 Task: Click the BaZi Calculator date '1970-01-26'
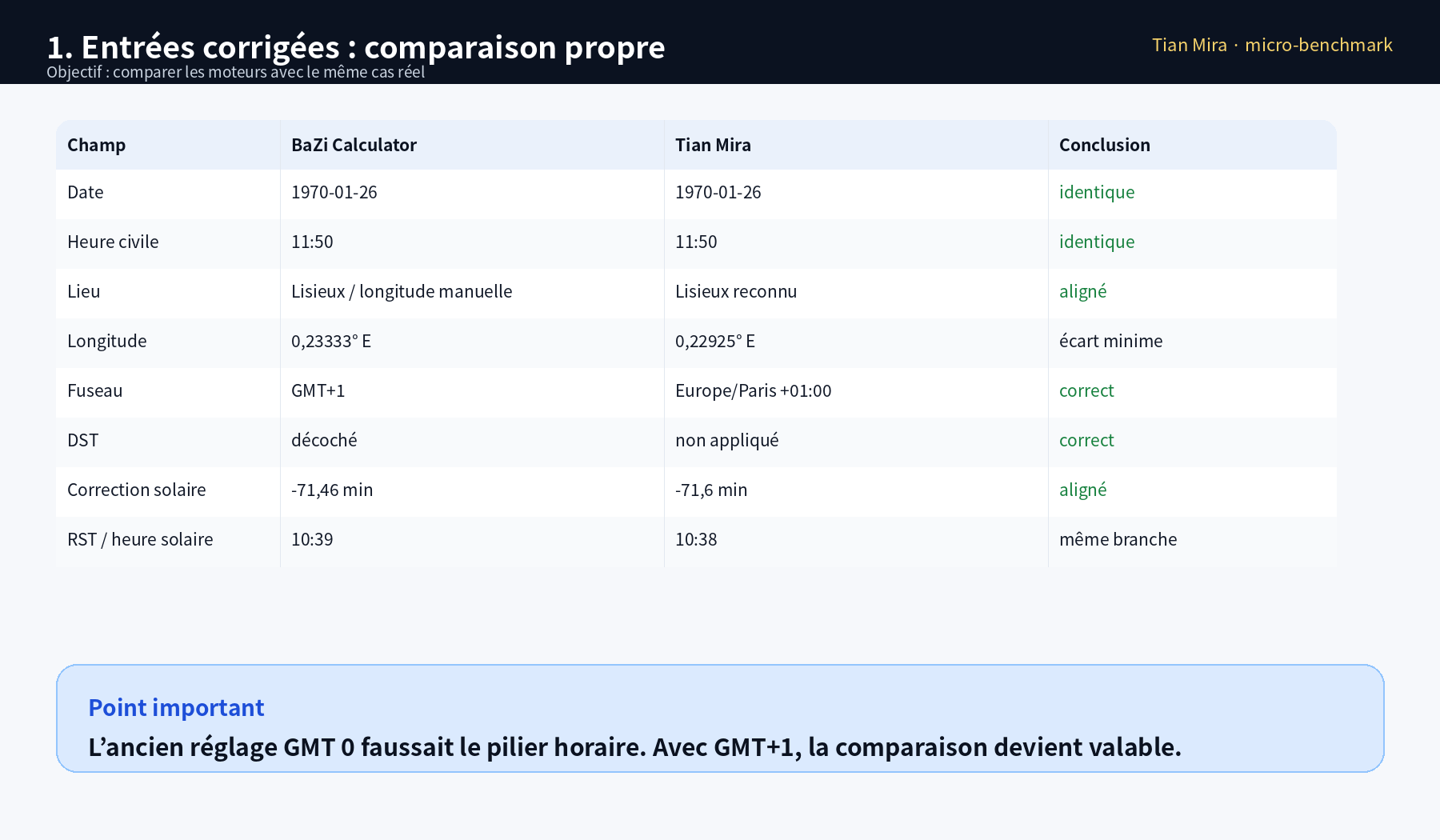334,192
